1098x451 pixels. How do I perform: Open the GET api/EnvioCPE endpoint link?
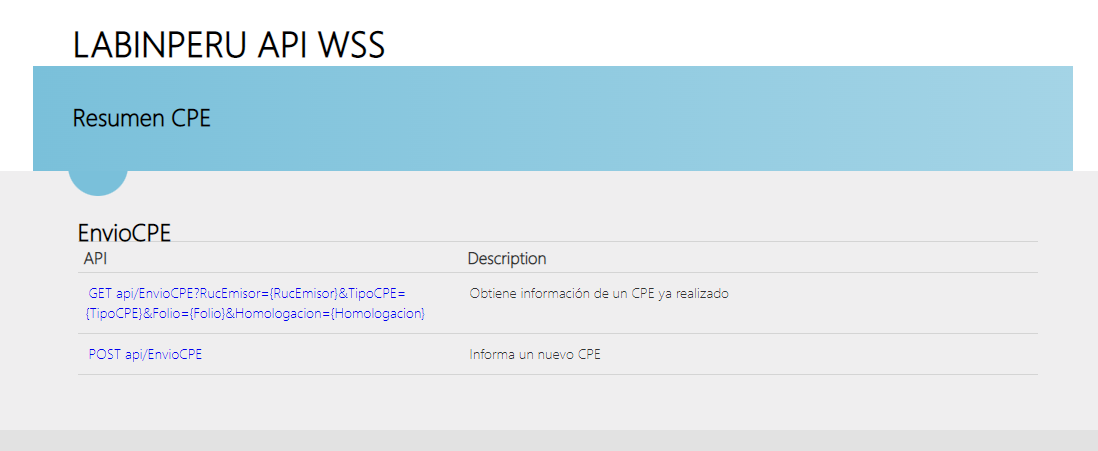(x=245, y=294)
